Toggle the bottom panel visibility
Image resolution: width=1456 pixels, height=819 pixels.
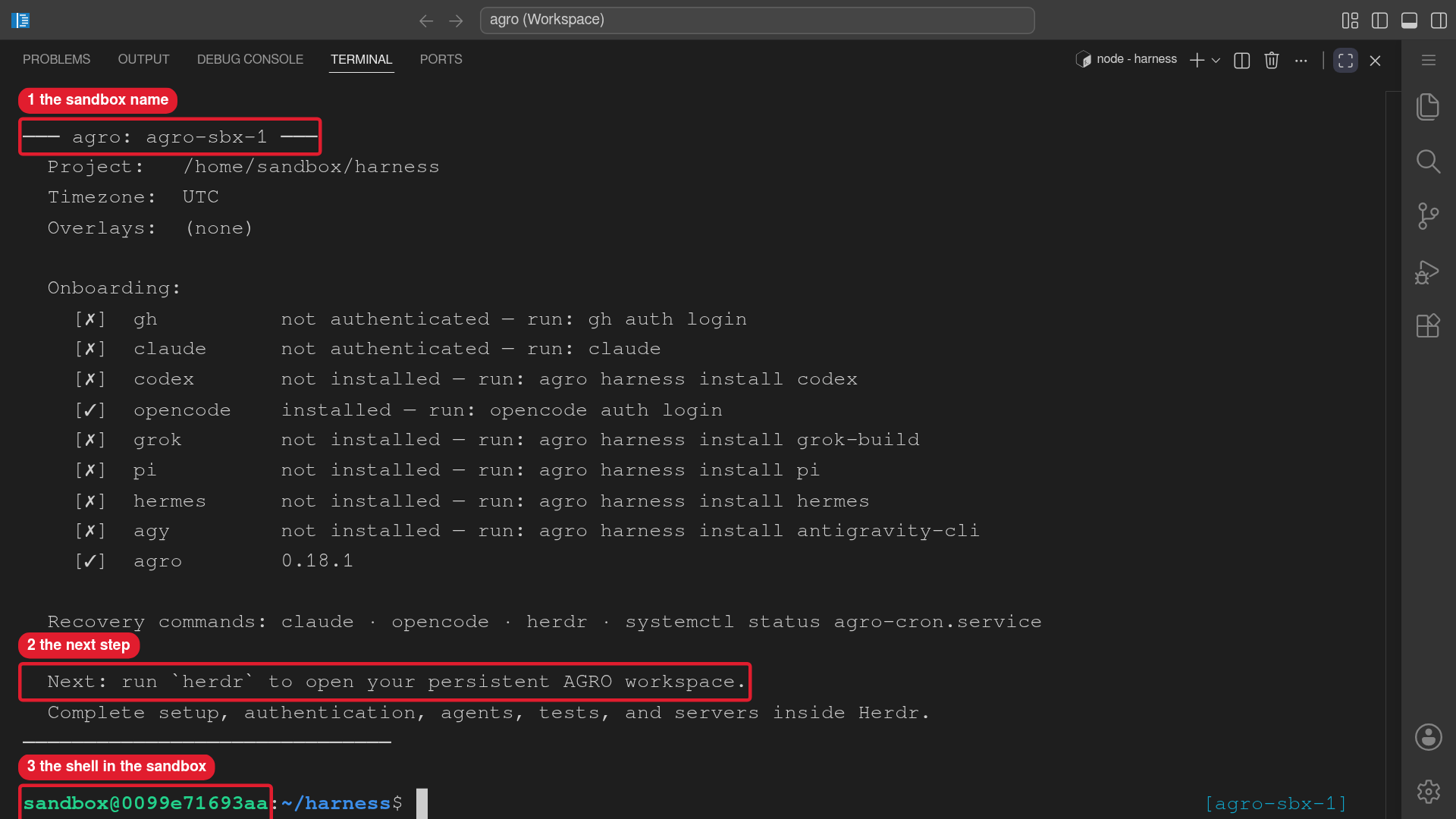click(1410, 20)
